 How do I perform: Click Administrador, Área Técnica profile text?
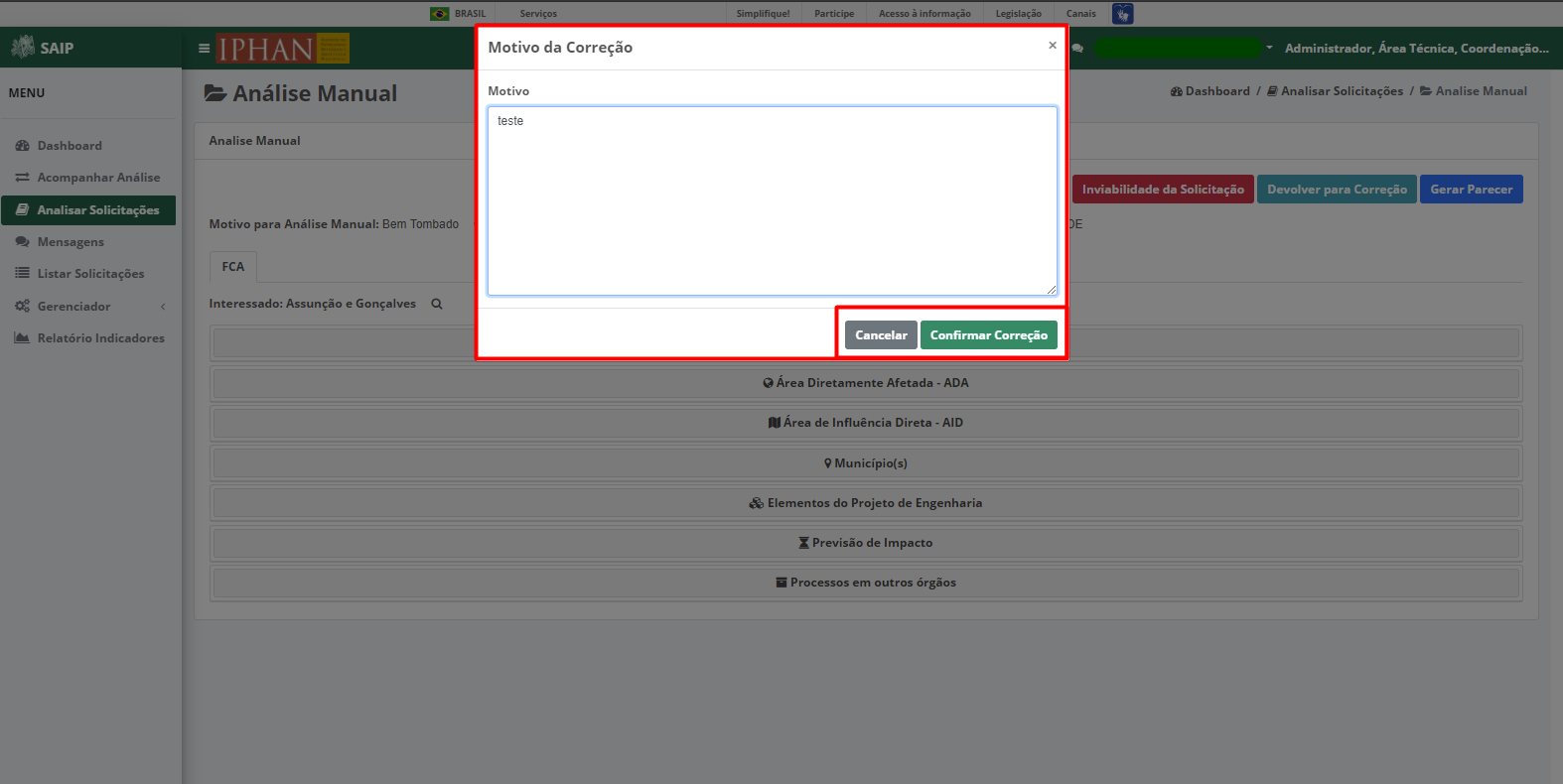(x=1416, y=48)
